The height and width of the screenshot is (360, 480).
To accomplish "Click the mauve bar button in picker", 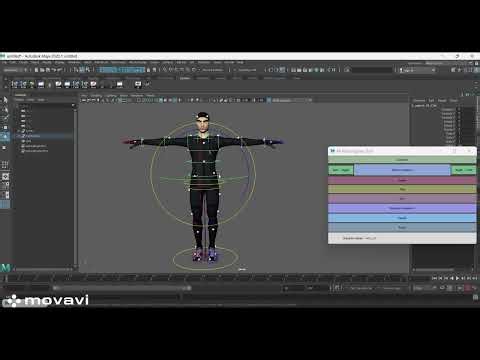I will point(402,199).
